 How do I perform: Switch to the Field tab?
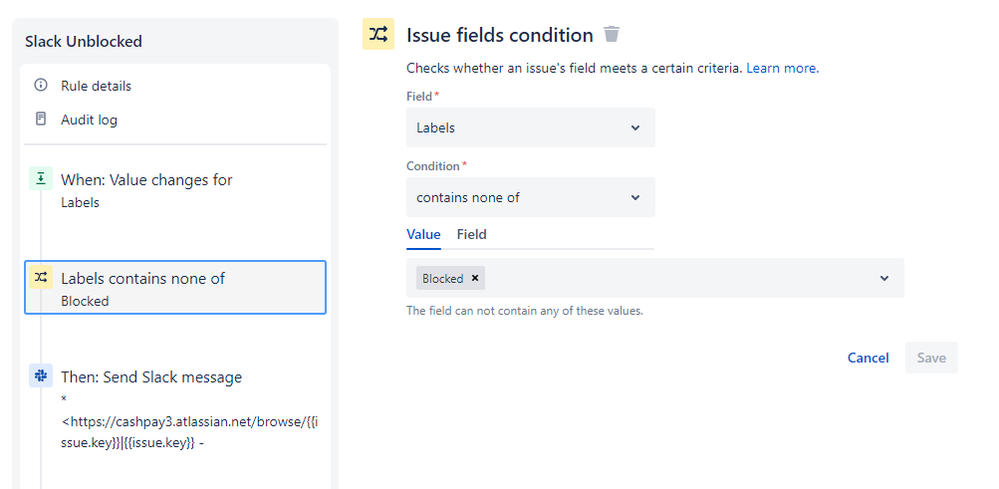(472, 234)
